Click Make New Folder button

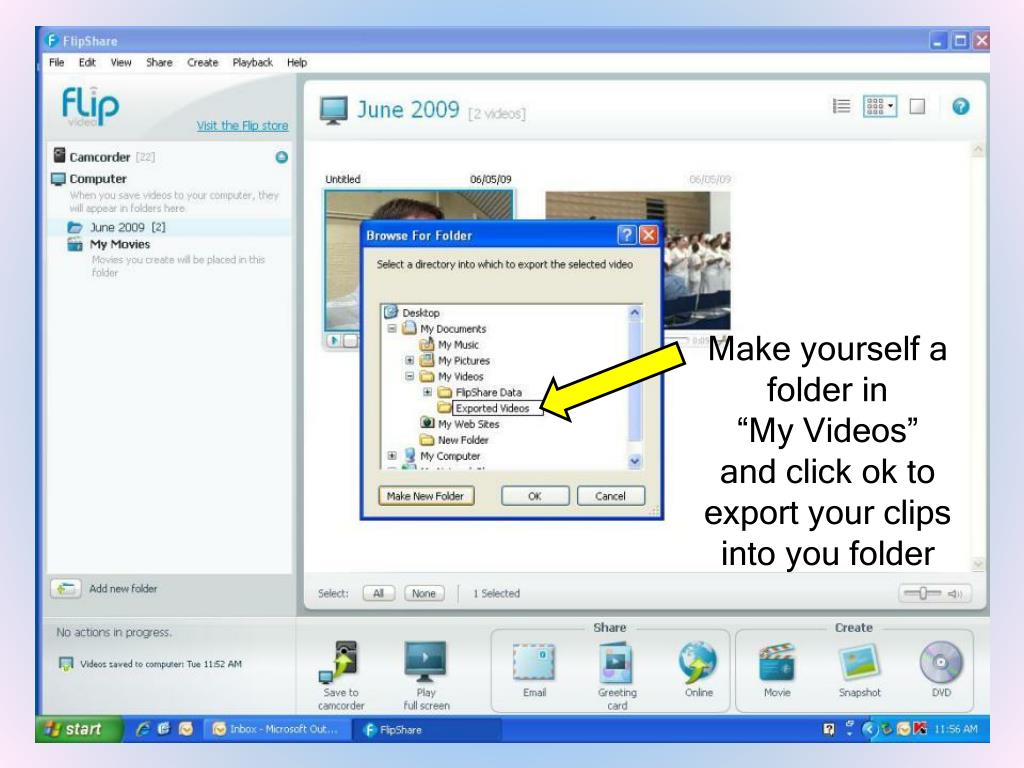tap(426, 496)
